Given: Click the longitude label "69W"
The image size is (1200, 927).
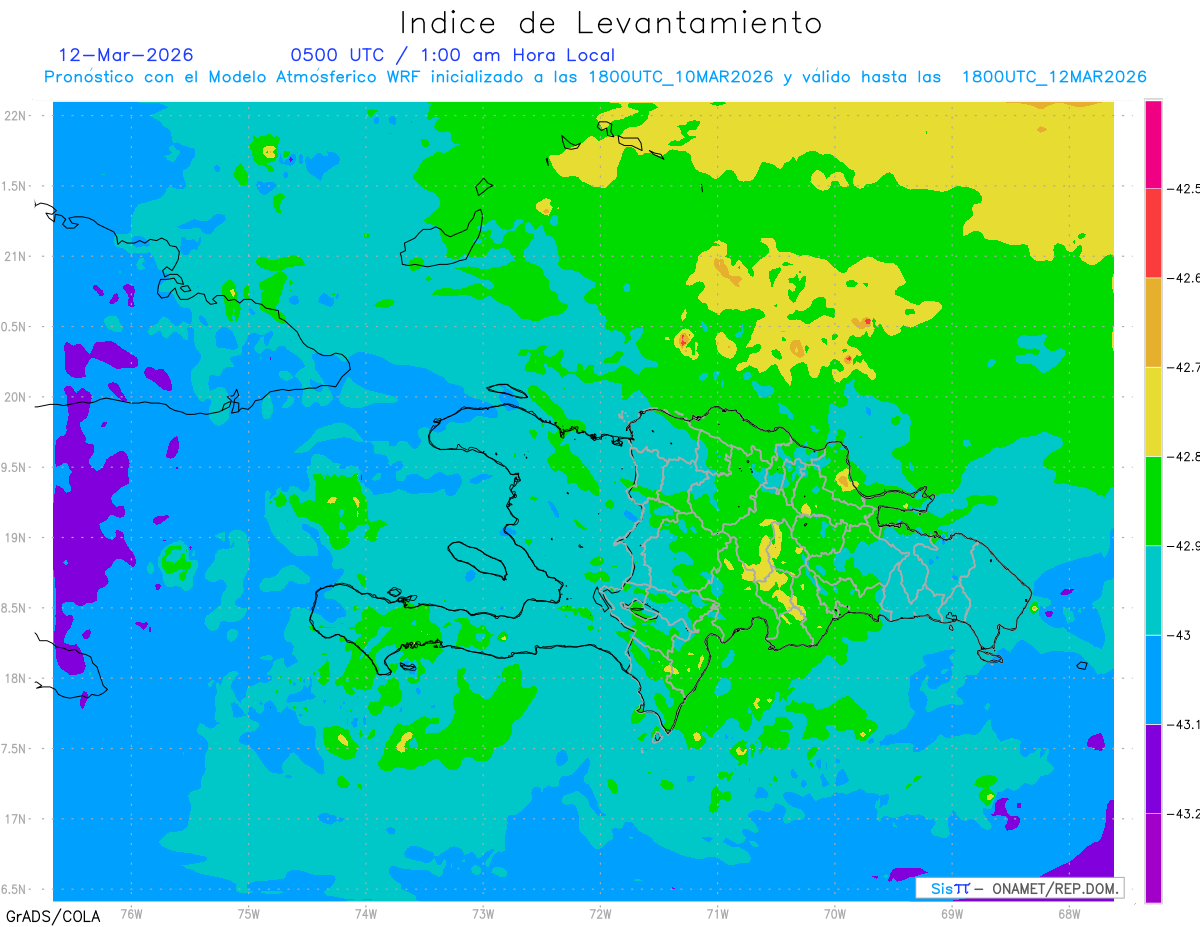Looking at the screenshot, I should pyautogui.click(x=951, y=913).
